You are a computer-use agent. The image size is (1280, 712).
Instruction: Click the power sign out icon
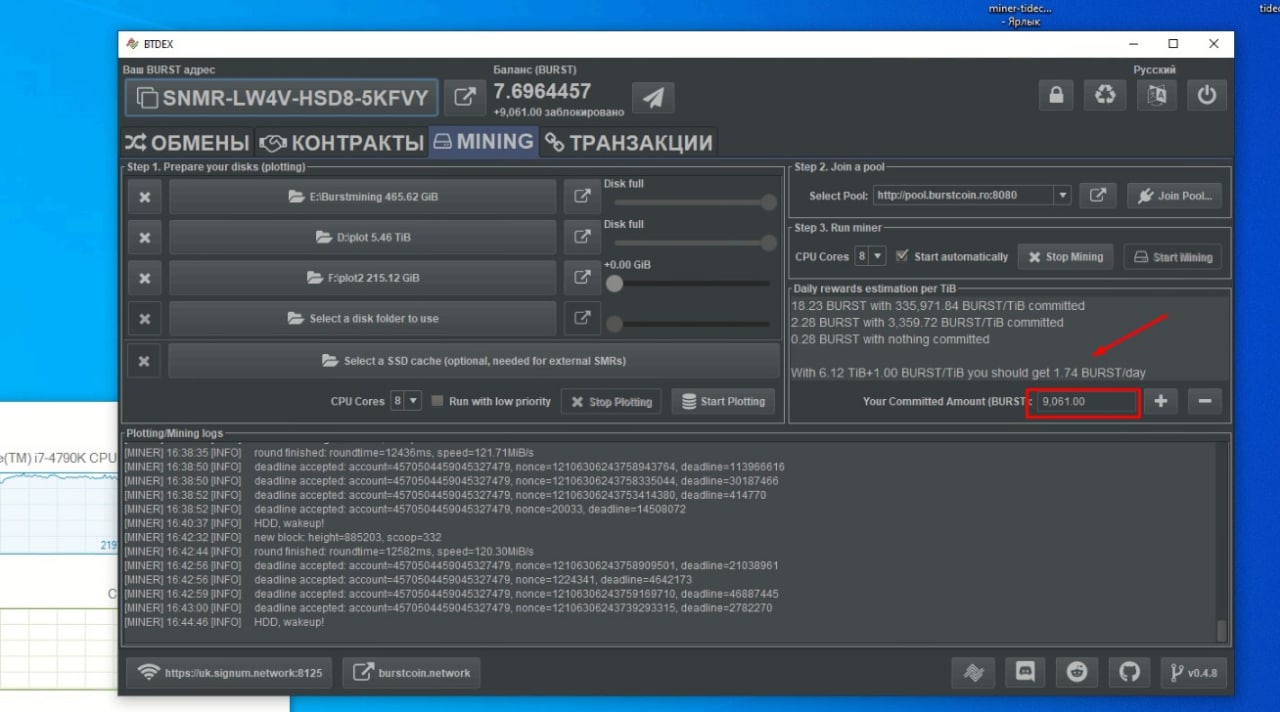pos(1207,96)
